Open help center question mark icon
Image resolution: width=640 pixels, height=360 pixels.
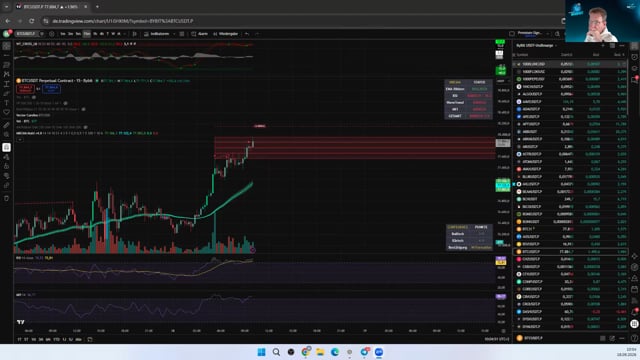click(x=634, y=338)
